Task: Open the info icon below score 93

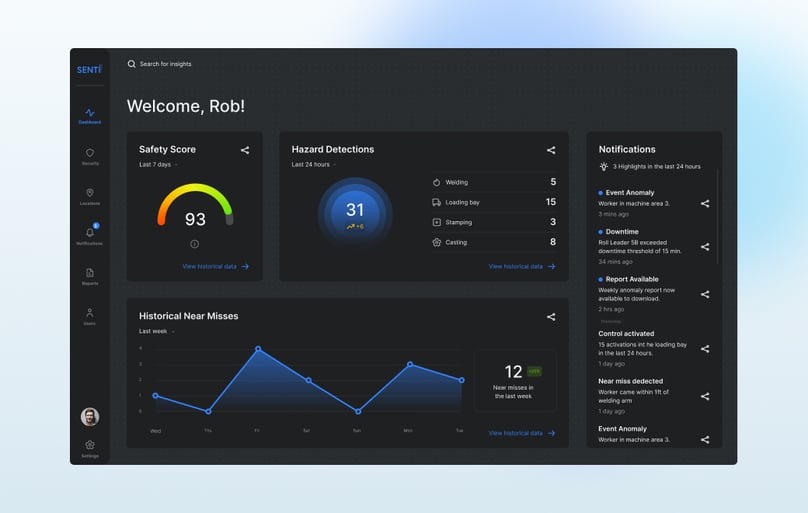Action: pyautogui.click(x=194, y=244)
